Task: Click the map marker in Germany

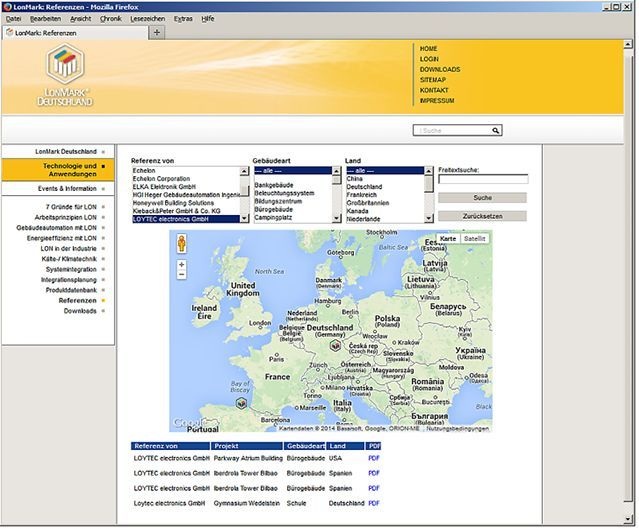Action: 336,345
